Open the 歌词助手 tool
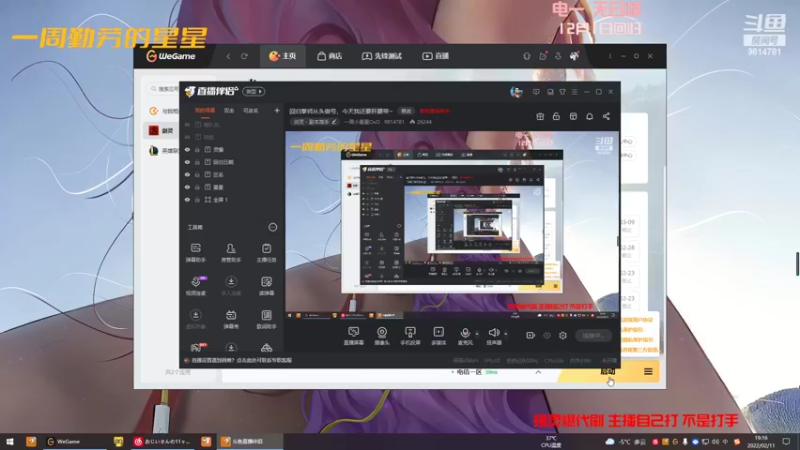This screenshot has width=800, height=450. [x=266, y=319]
